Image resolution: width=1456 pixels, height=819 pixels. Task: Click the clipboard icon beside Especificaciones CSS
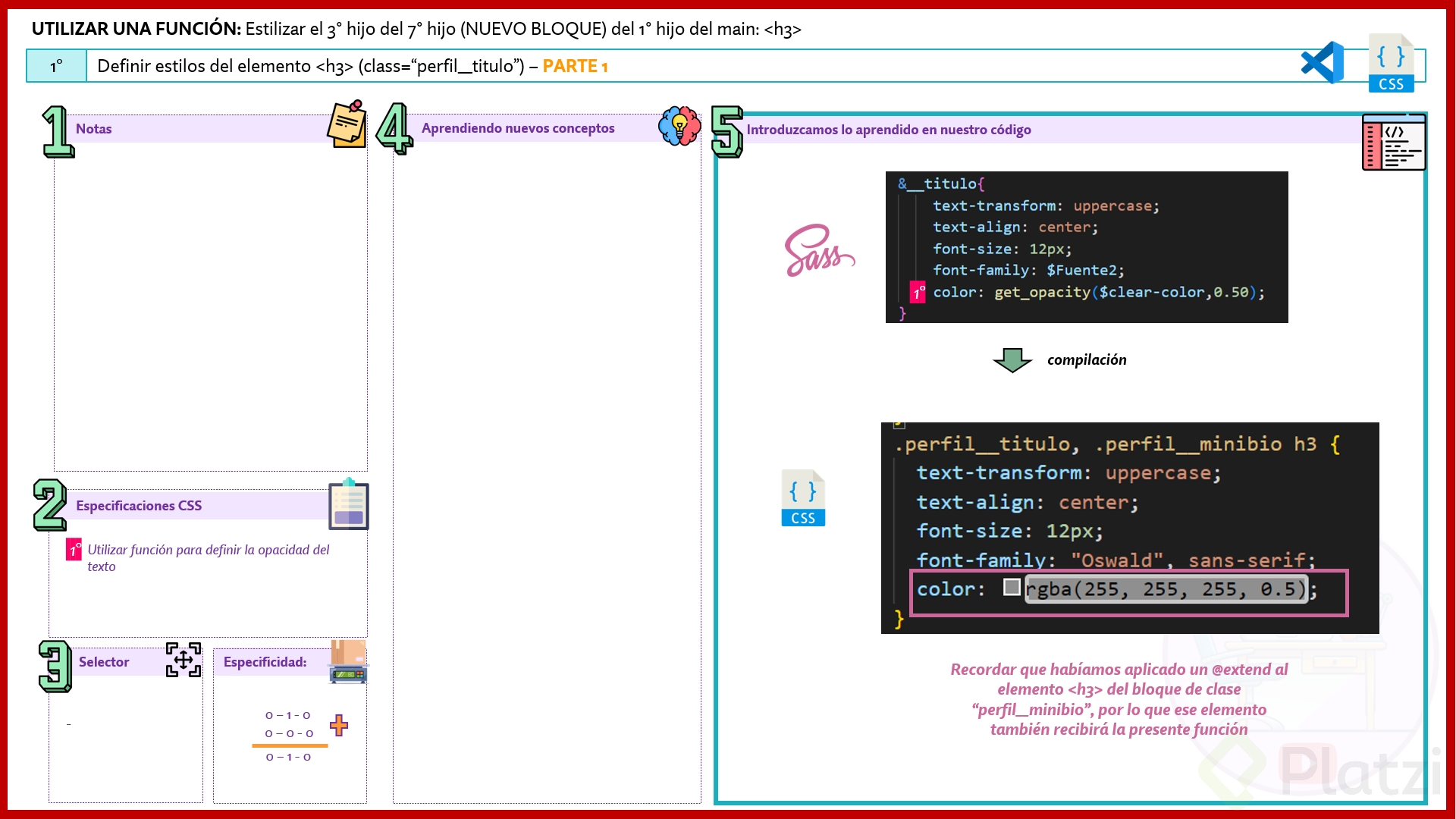coord(348,504)
